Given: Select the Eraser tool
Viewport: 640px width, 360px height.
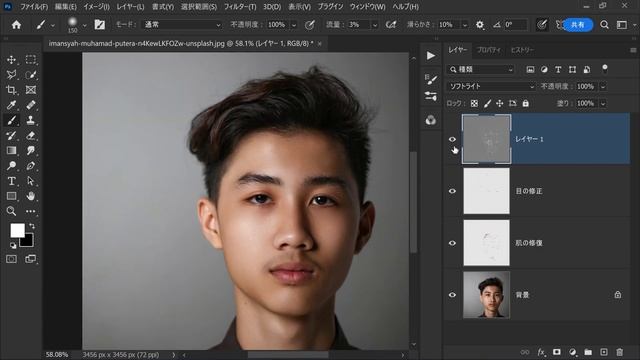Looking at the screenshot, I should tap(31, 136).
